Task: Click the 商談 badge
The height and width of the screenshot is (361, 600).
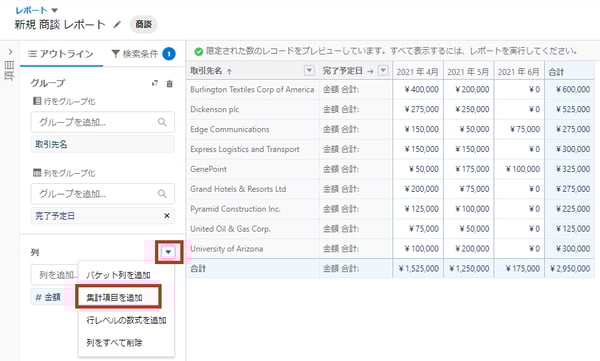Action: 143,25
